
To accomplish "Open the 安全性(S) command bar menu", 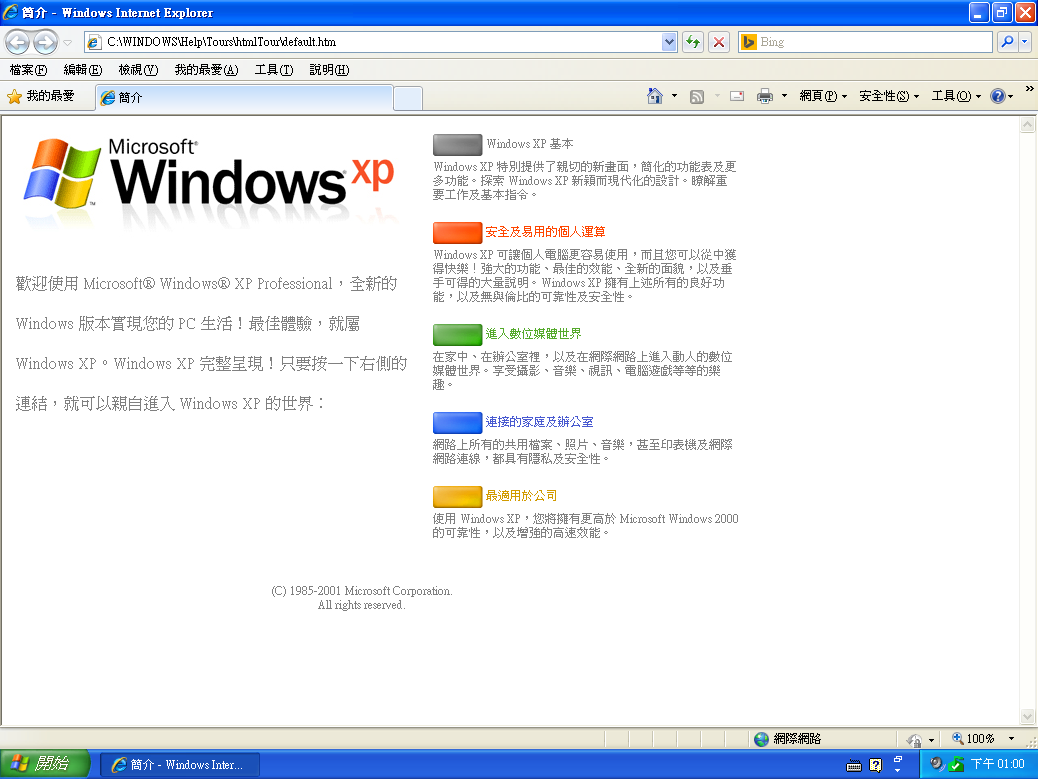I will point(889,96).
